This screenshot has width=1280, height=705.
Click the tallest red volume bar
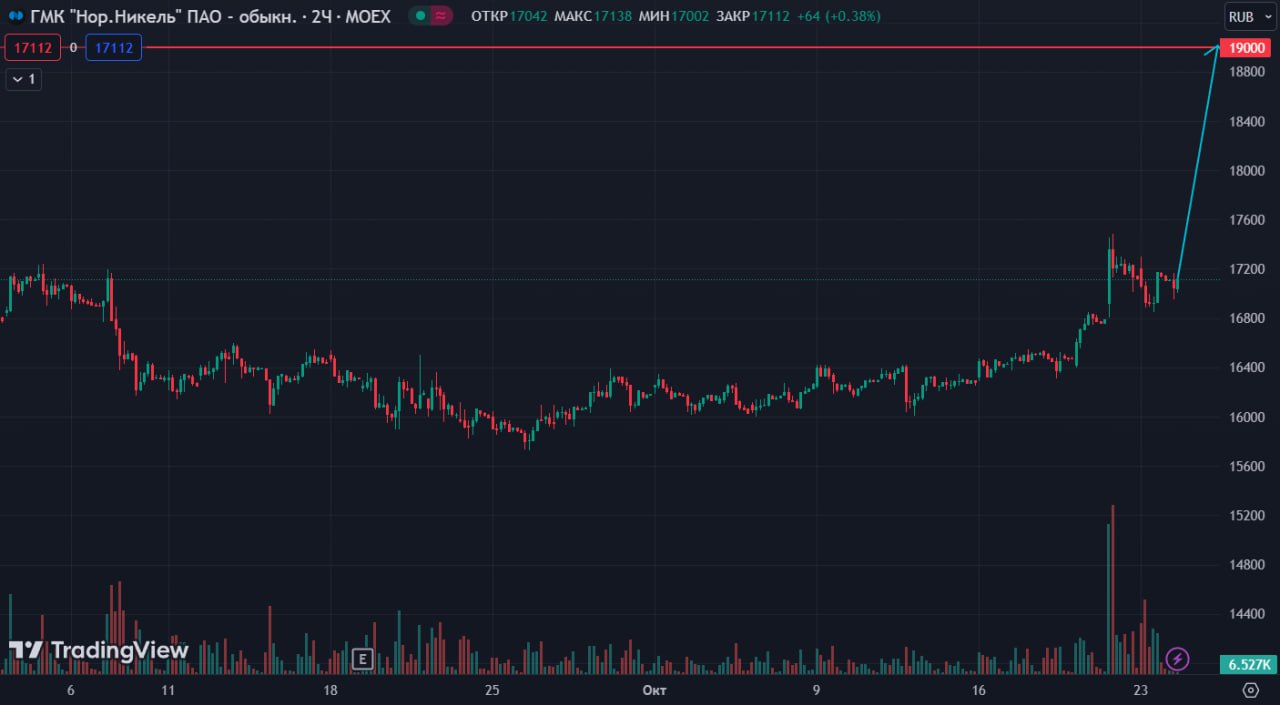(1112, 600)
